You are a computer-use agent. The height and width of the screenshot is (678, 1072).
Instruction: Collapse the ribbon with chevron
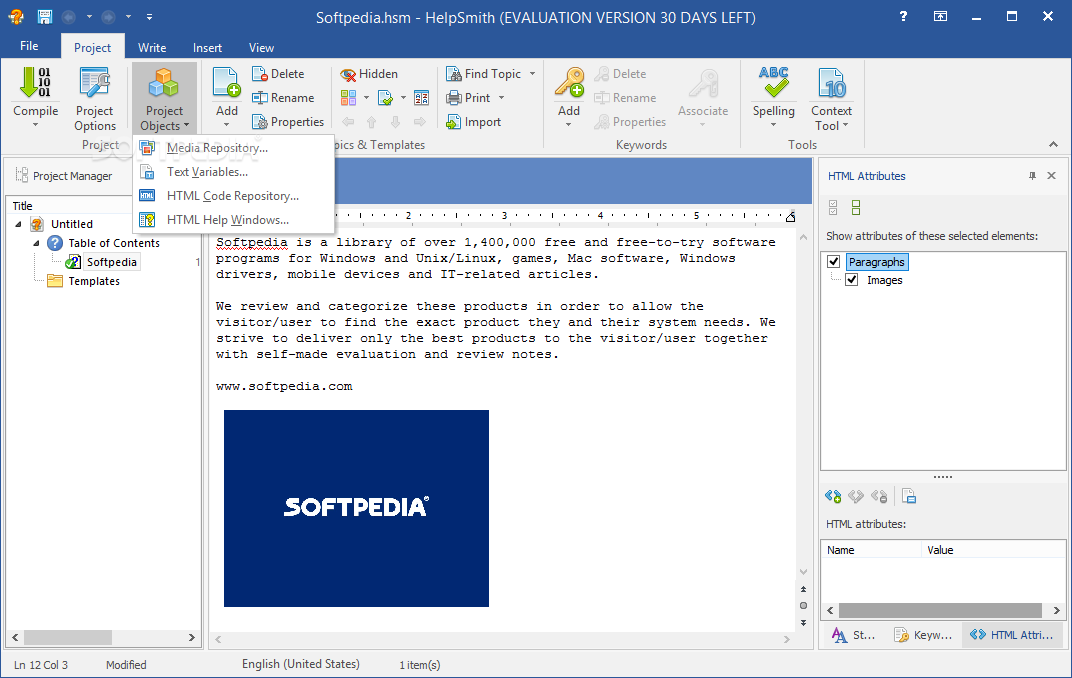click(x=1054, y=144)
